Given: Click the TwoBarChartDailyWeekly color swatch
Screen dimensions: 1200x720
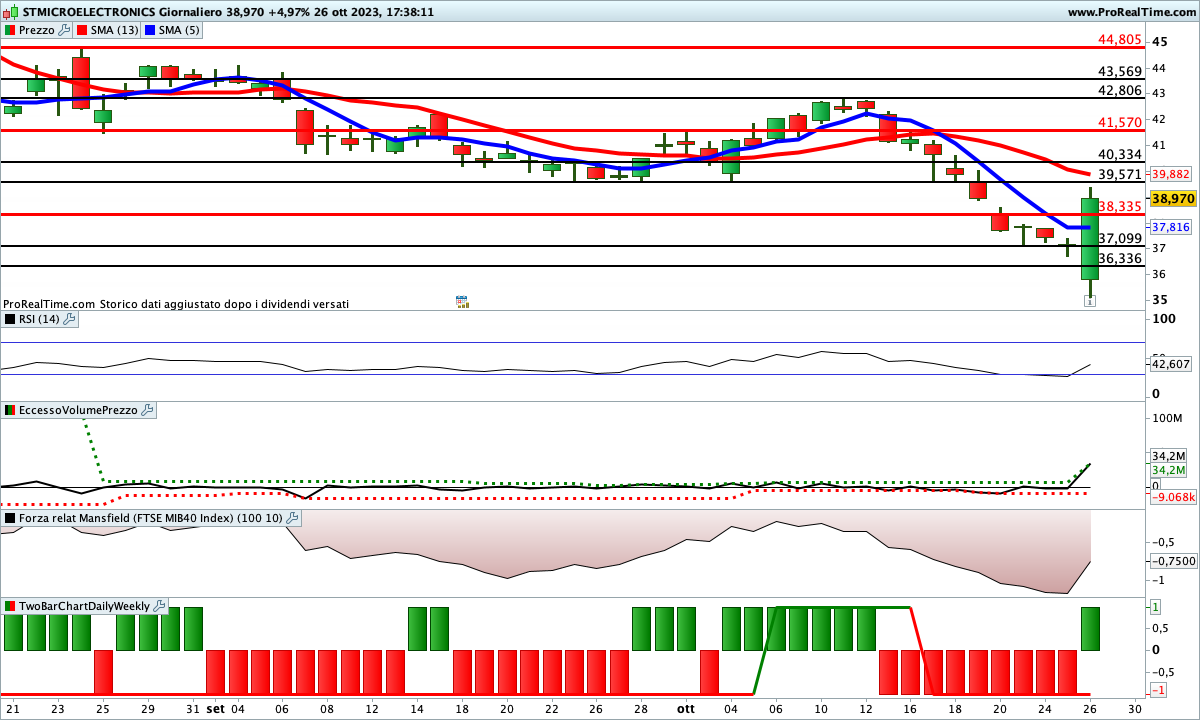Looking at the screenshot, I should 10,606.
